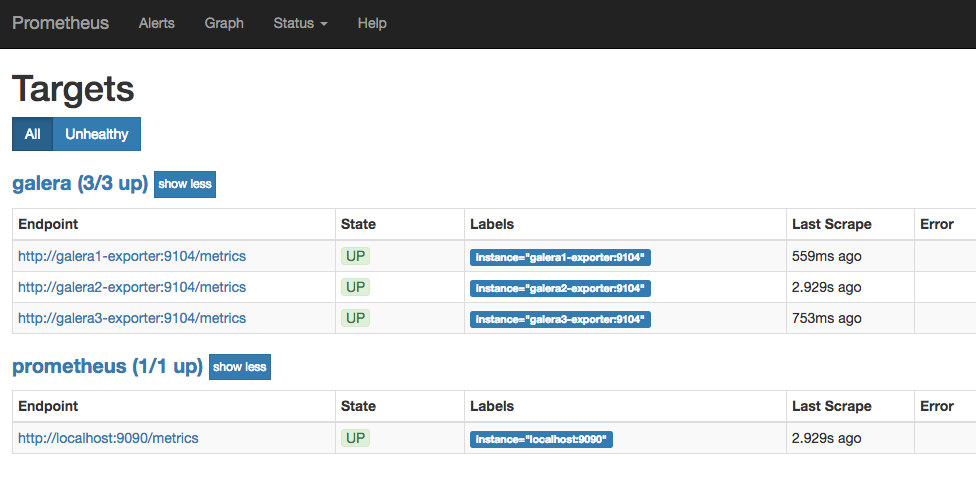Open localhost:9090 metrics endpoint
The width and height of the screenshot is (976, 480).
[108, 438]
